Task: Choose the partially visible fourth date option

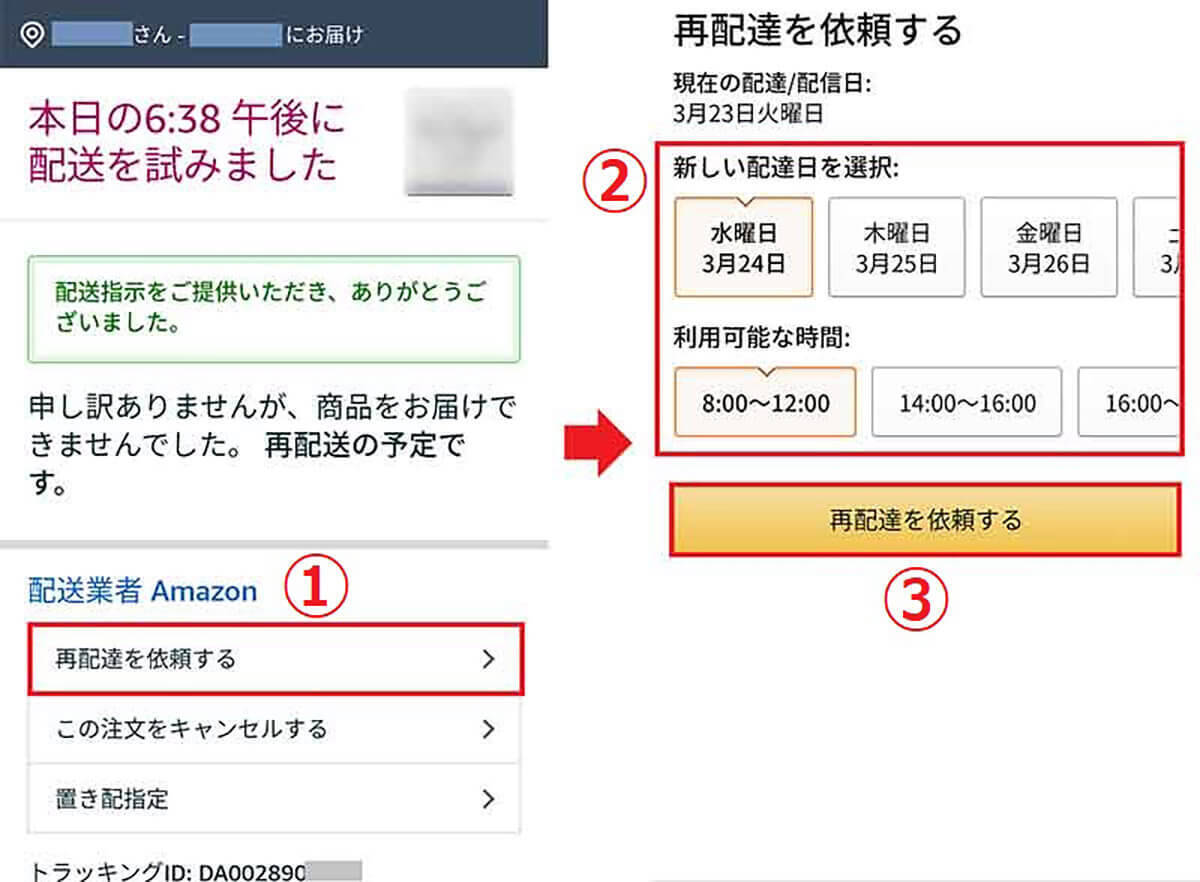Action: click(1156, 247)
